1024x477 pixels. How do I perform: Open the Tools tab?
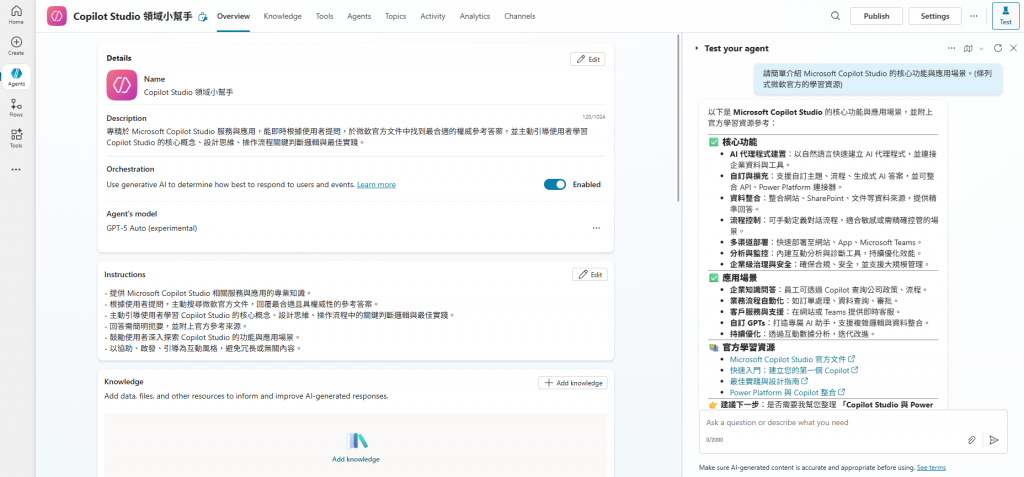(325, 16)
